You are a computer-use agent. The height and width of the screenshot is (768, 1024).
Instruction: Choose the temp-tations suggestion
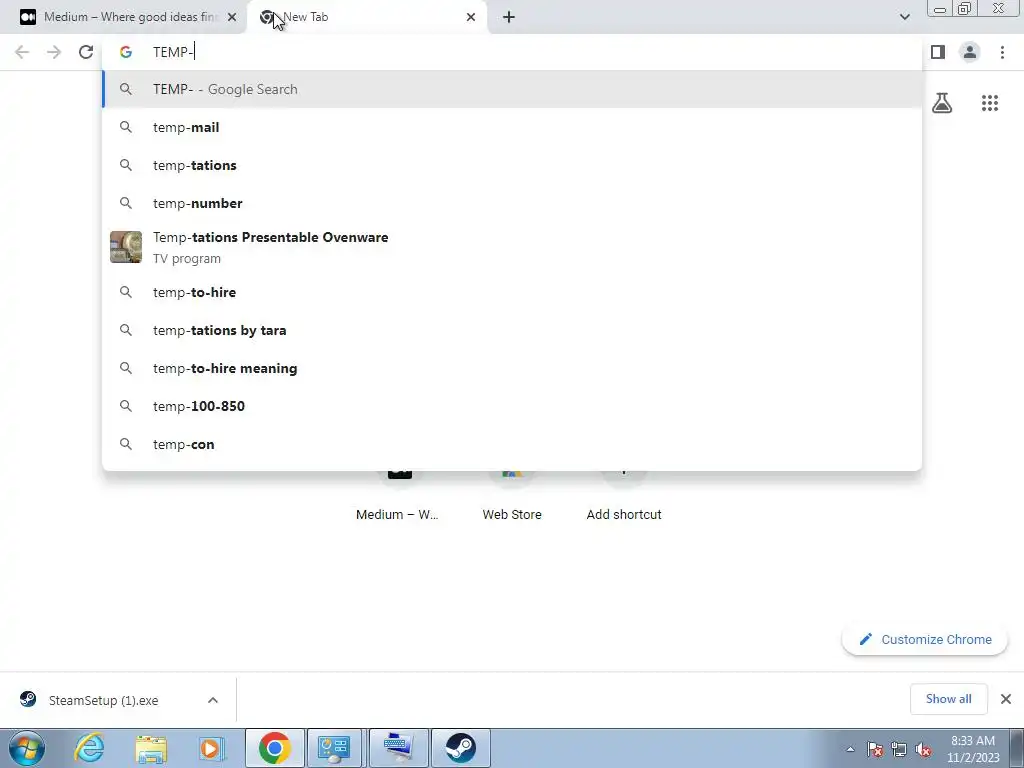click(512, 165)
